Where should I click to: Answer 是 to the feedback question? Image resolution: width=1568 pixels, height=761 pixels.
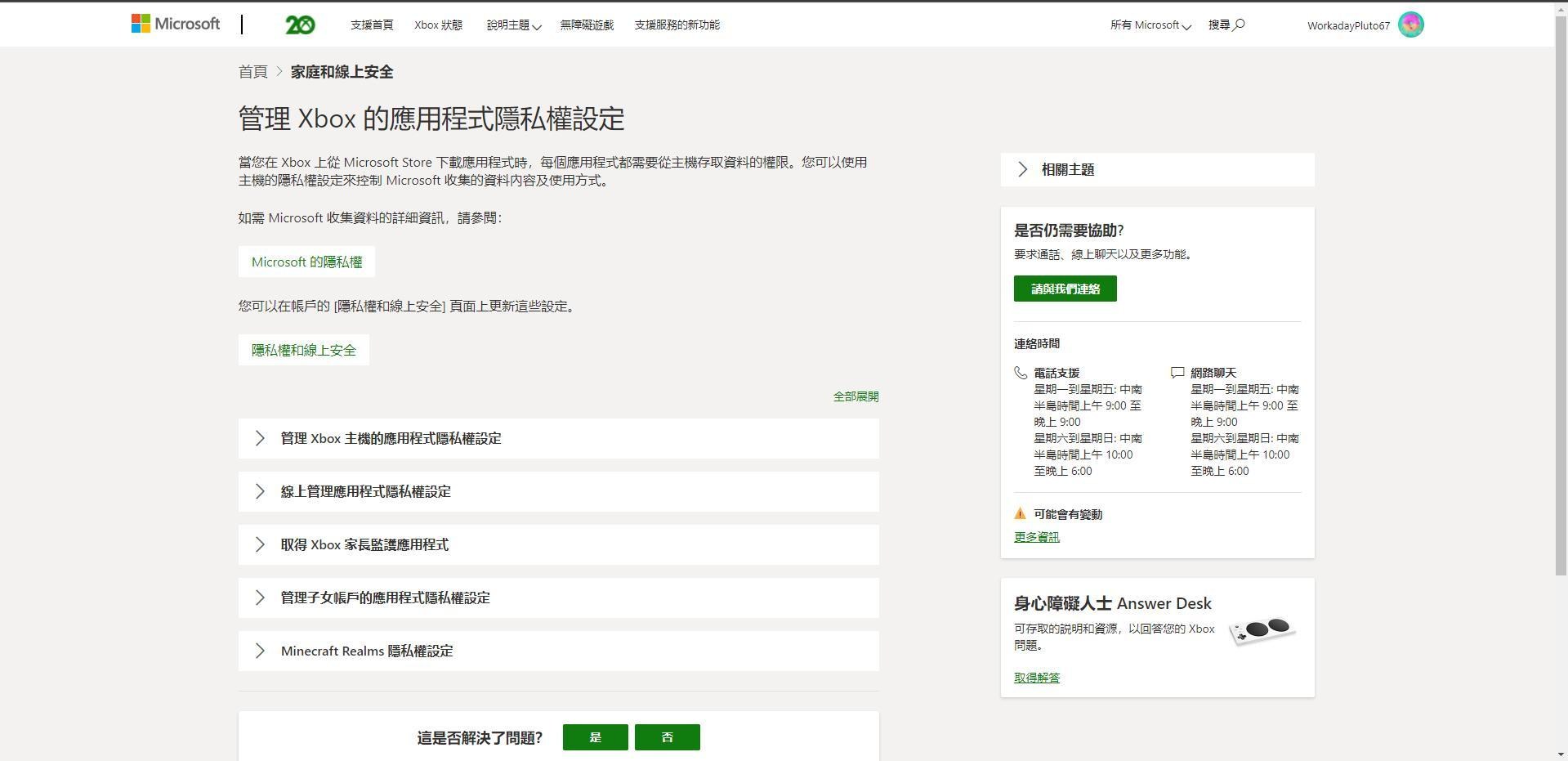pyautogui.click(x=596, y=737)
